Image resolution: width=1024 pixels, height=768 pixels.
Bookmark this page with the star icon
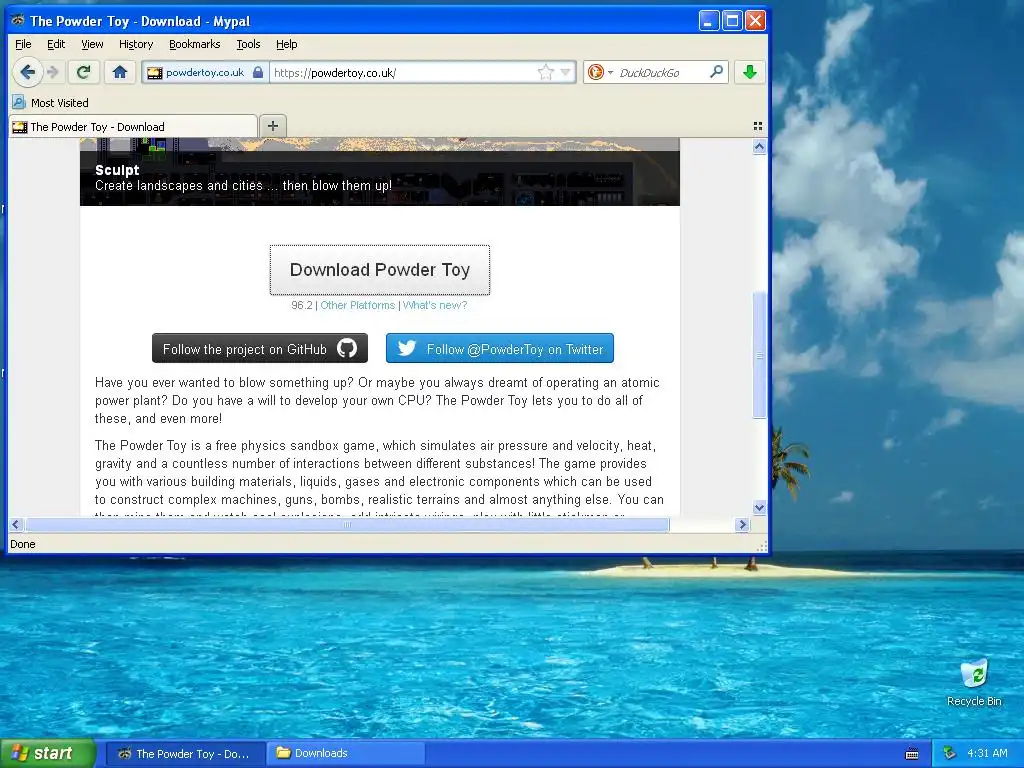[x=545, y=72]
